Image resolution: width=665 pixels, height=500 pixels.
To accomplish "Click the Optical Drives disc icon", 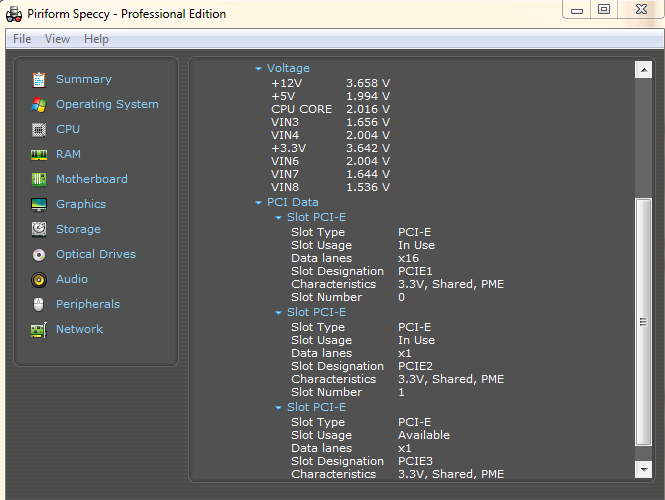I will [39, 254].
